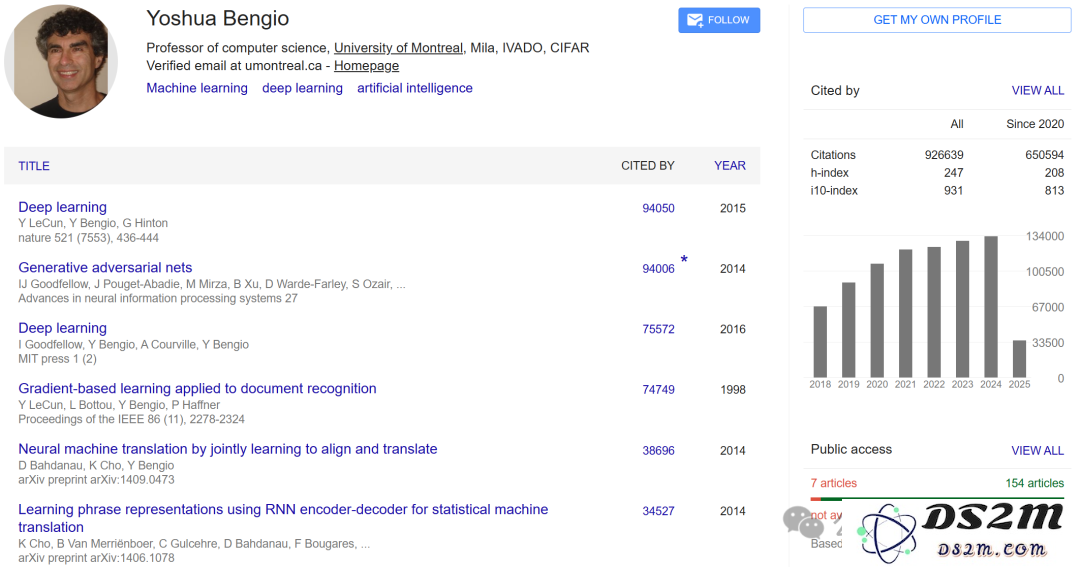Click the 7 articles not available link
Image resolution: width=1080 pixels, height=567 pixels.
click(833, 483)
